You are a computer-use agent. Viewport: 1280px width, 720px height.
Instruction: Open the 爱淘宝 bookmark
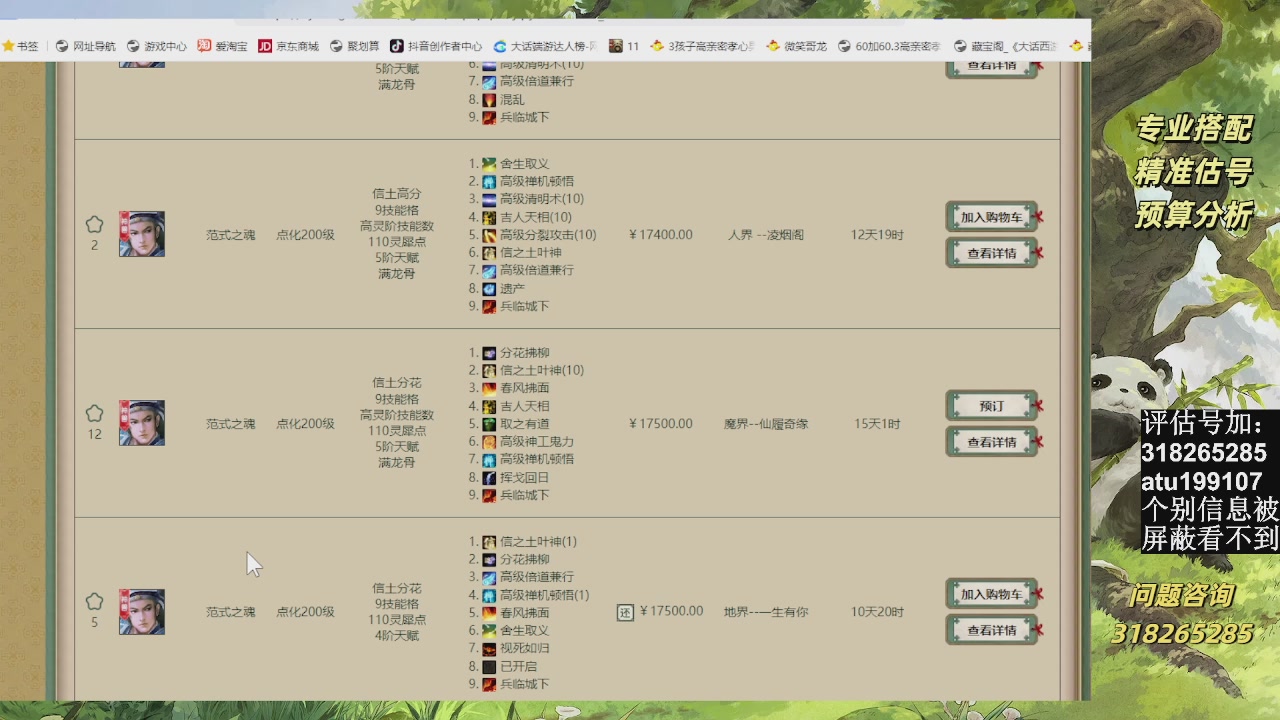click(222, 46)
